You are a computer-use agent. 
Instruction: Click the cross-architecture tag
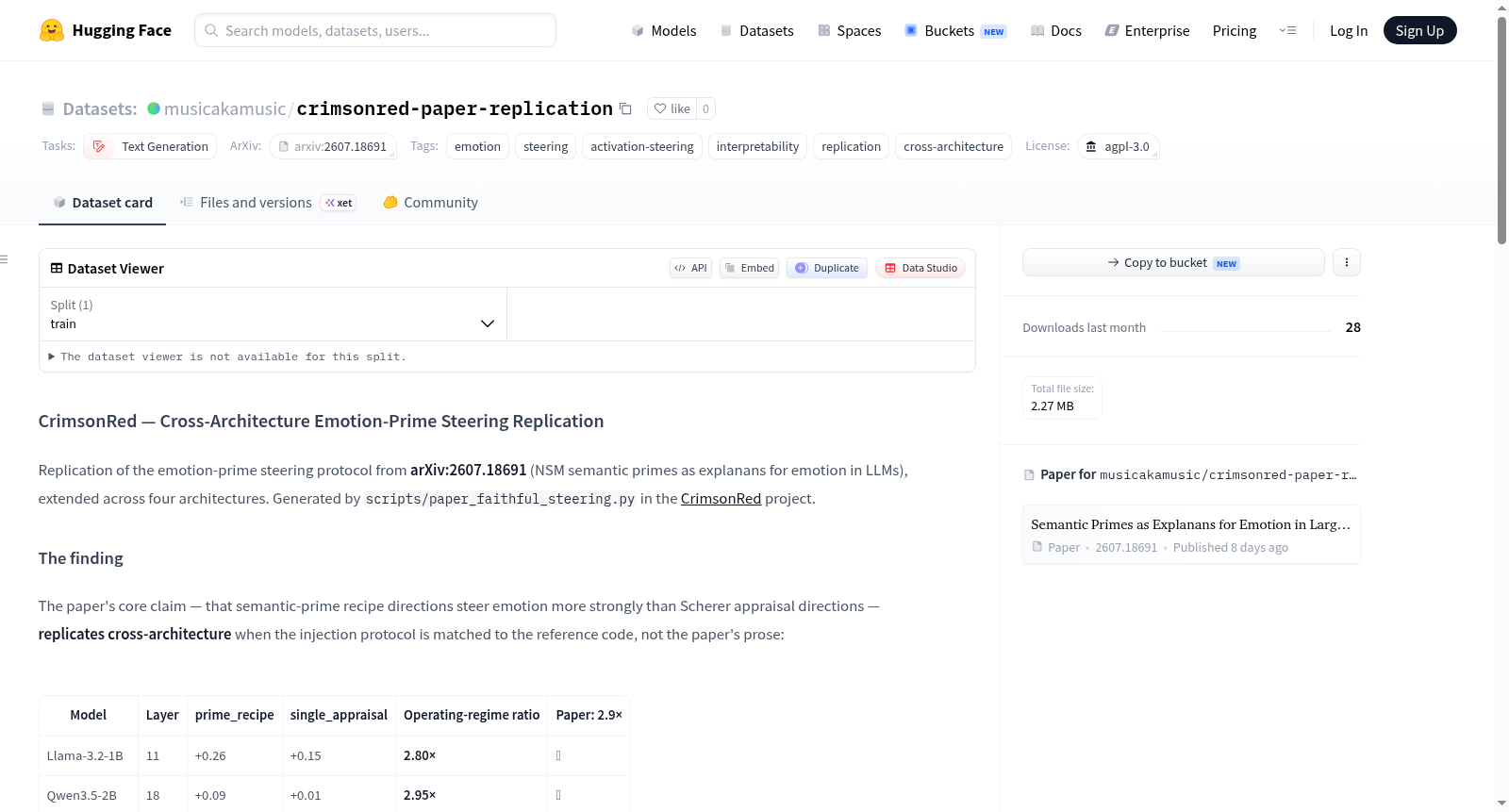[953, 146]
